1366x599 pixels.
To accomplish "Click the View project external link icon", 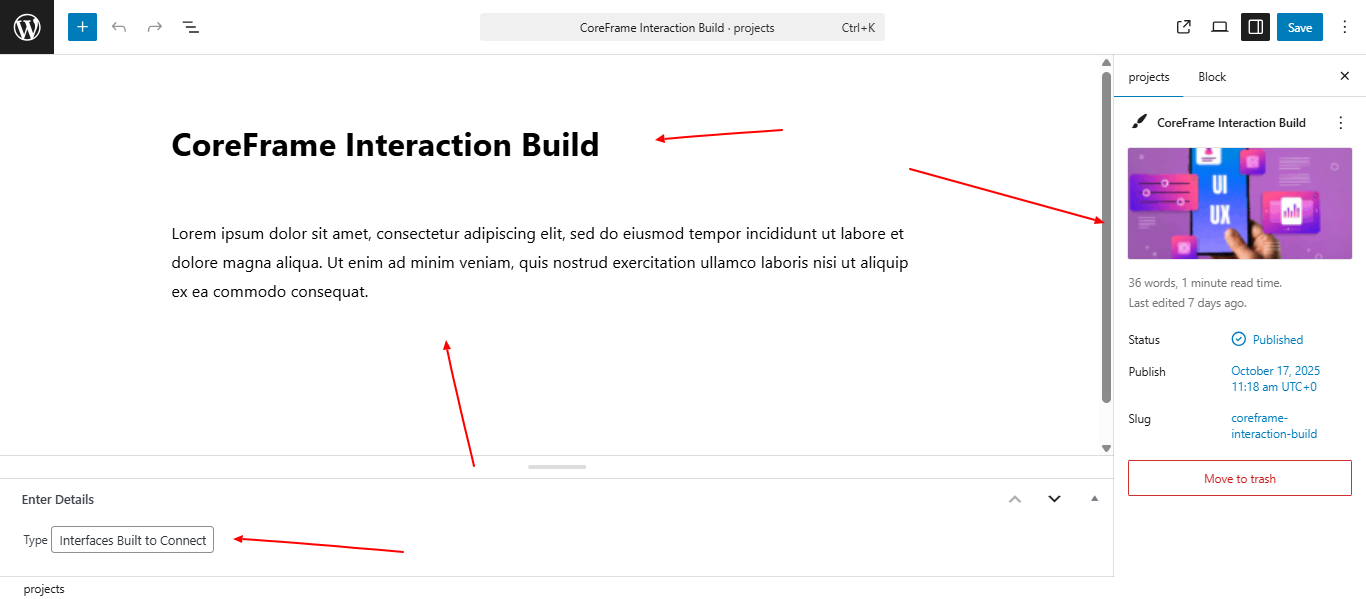I will 1184,27.
